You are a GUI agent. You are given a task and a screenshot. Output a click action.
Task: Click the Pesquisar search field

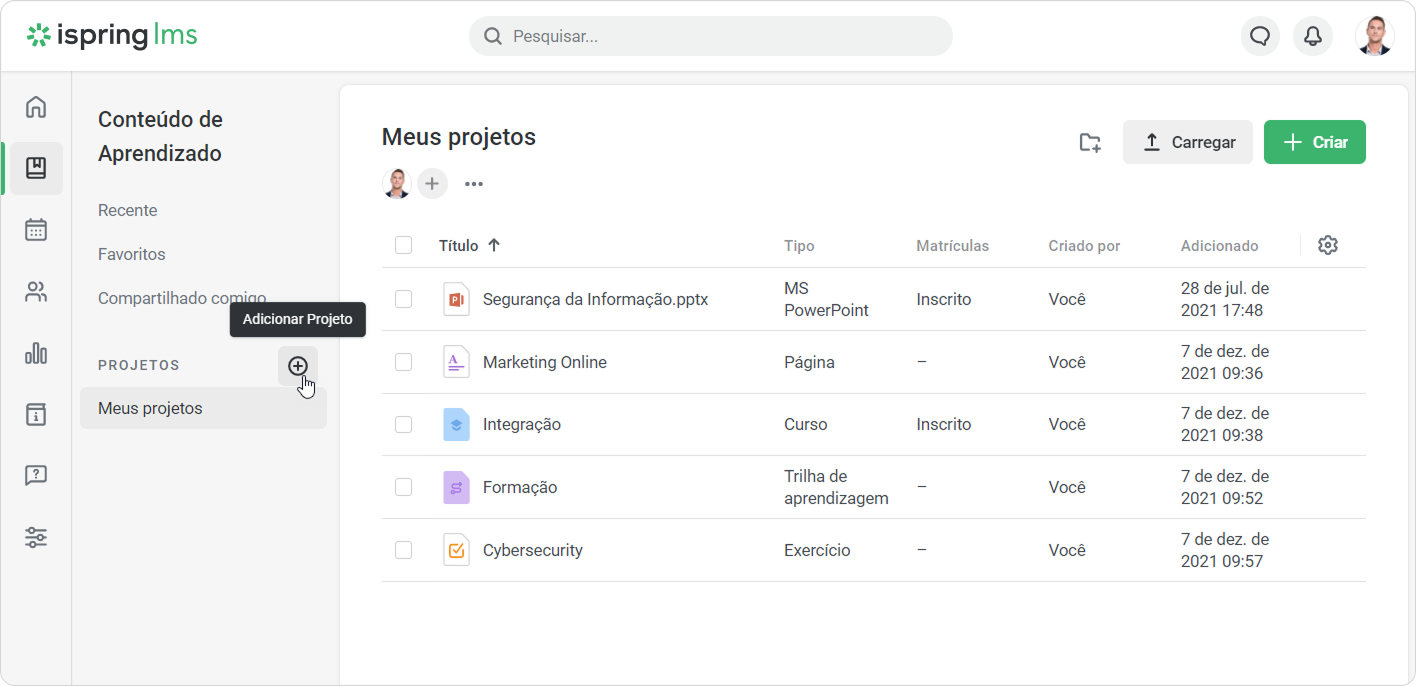pos(711,36)
